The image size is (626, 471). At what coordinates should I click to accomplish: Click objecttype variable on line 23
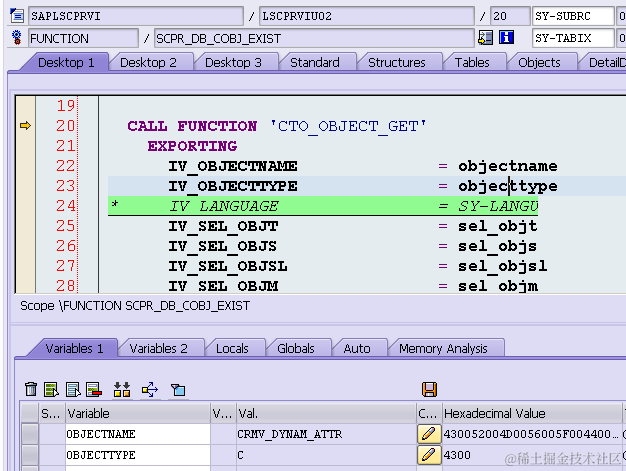pos(507,186)
